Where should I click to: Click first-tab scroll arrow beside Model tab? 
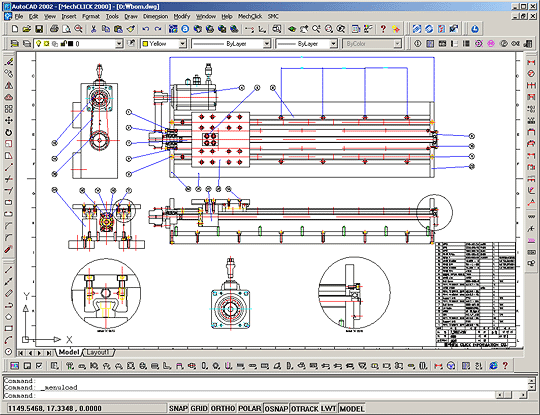pos(21,353)
